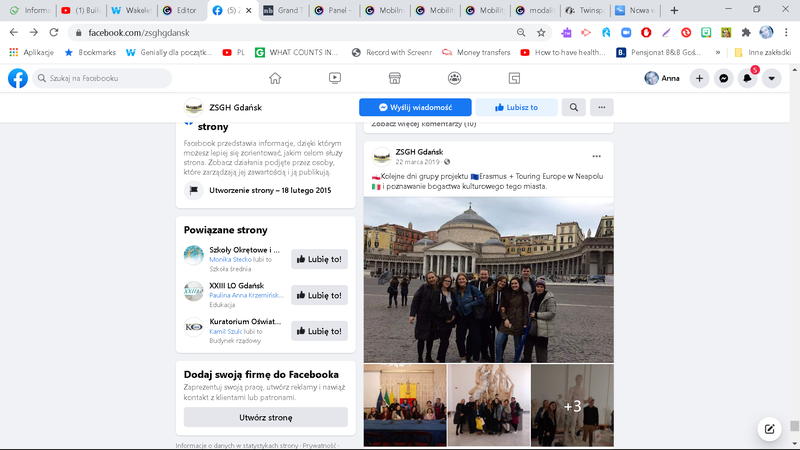Click Utwórz stronę button

pyautogui.click(x=265, y=417)
